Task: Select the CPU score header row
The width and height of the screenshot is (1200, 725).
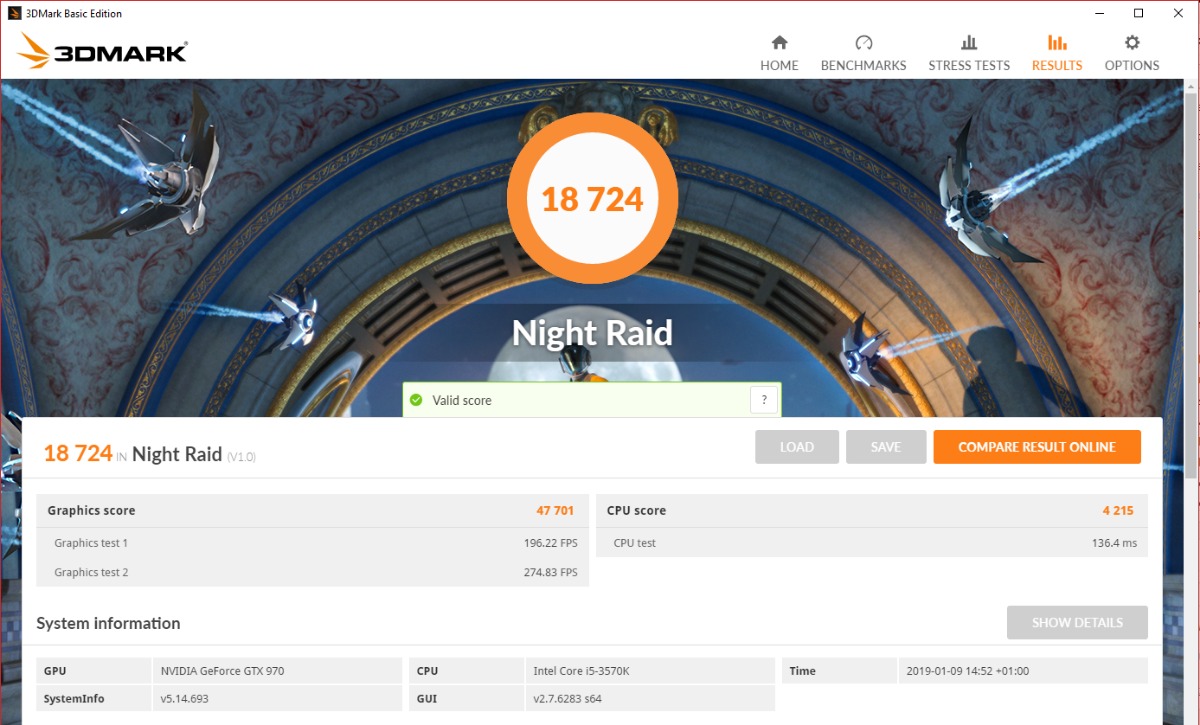Action: pyautogui.click(x=871, y=510)
